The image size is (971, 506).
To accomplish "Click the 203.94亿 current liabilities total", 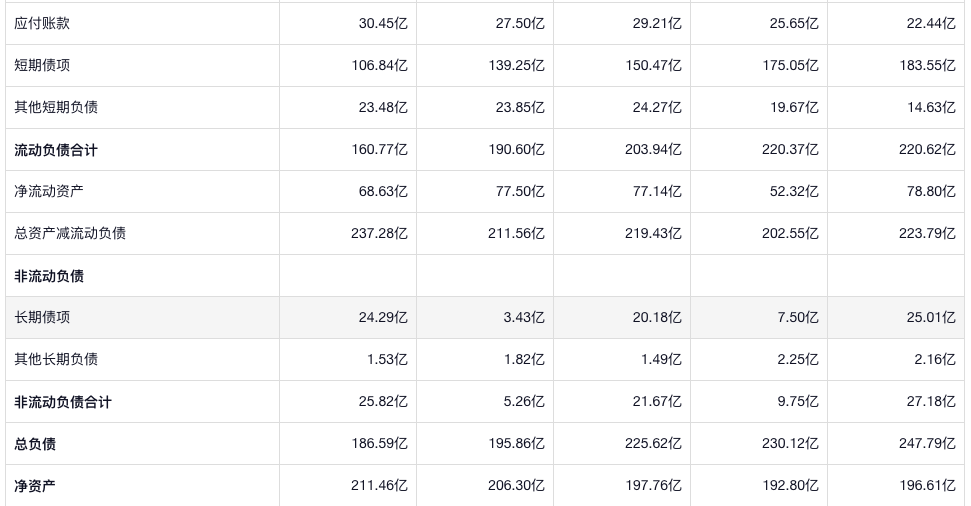I will tap(653, 150).
